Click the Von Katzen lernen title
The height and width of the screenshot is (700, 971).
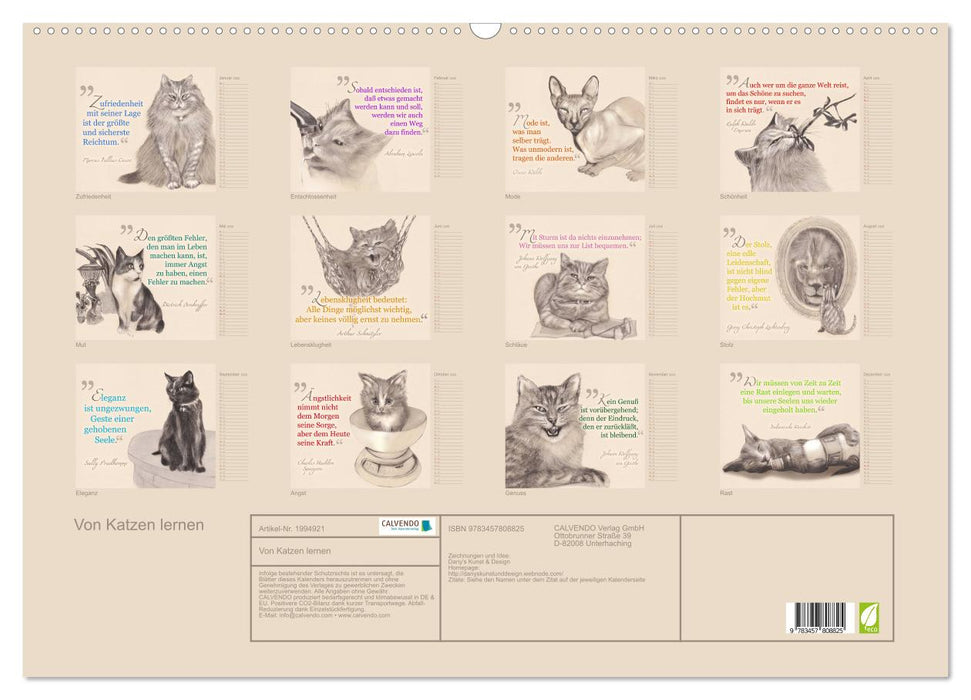[140, 523]
